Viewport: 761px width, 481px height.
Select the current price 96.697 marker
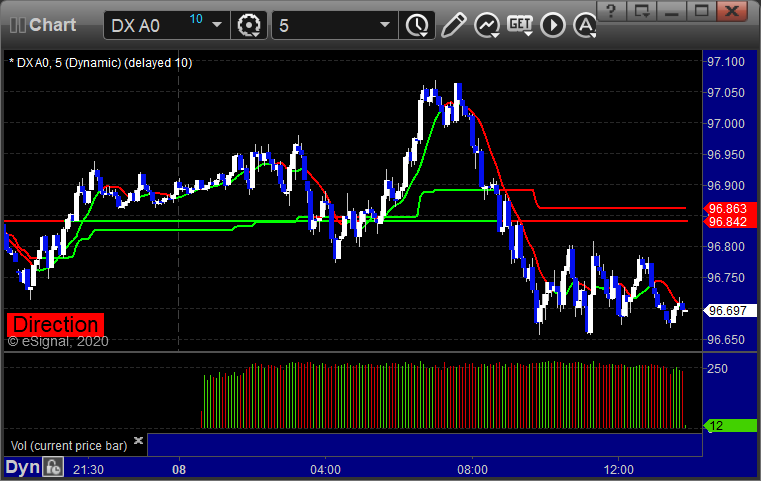pos(729,311)
